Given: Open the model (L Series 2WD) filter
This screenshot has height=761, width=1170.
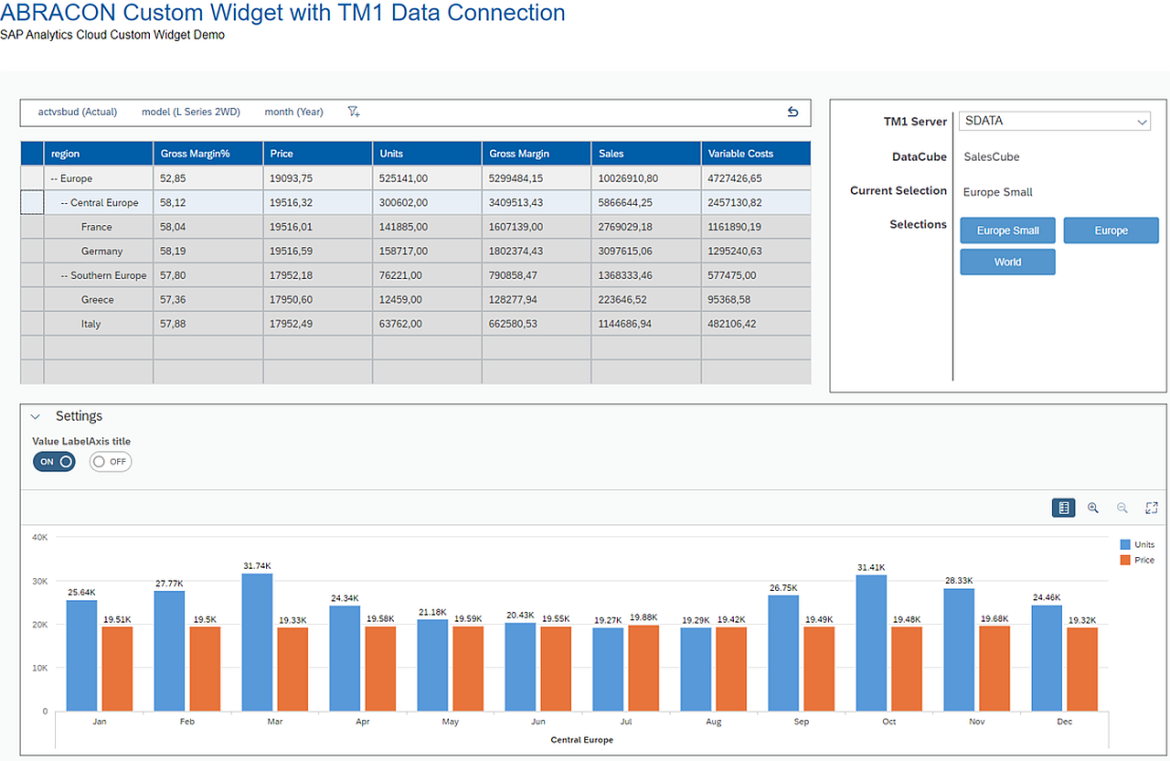Looking at the screenshot, I should [x=191, y=112].
